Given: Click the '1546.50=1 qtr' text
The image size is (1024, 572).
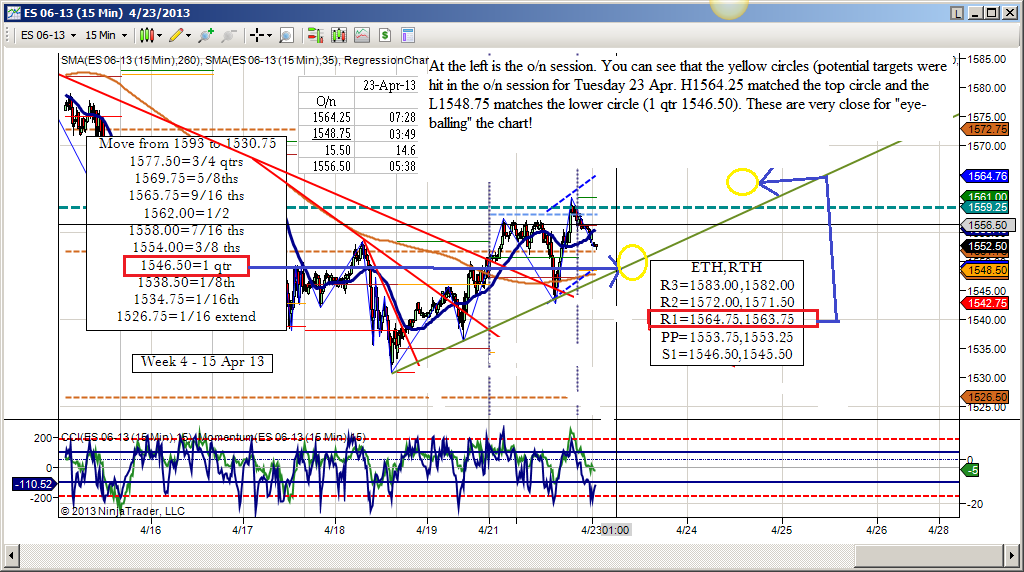Looking at the screenshot, I should [x=186, y=266].
